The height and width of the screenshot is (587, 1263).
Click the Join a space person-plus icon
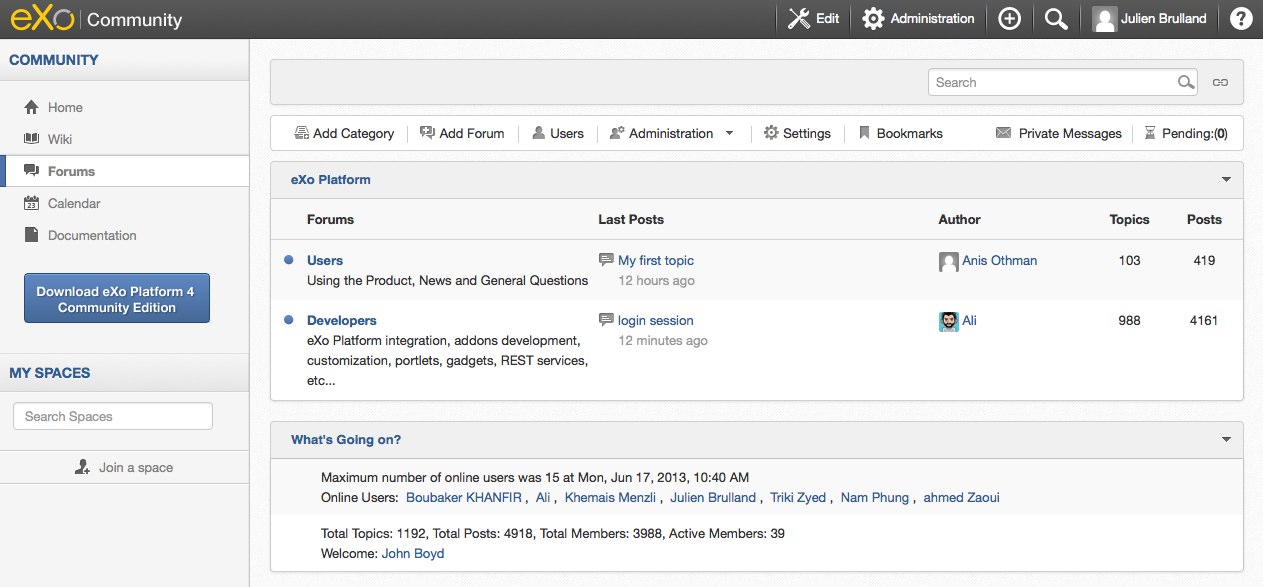coord(83,467)
